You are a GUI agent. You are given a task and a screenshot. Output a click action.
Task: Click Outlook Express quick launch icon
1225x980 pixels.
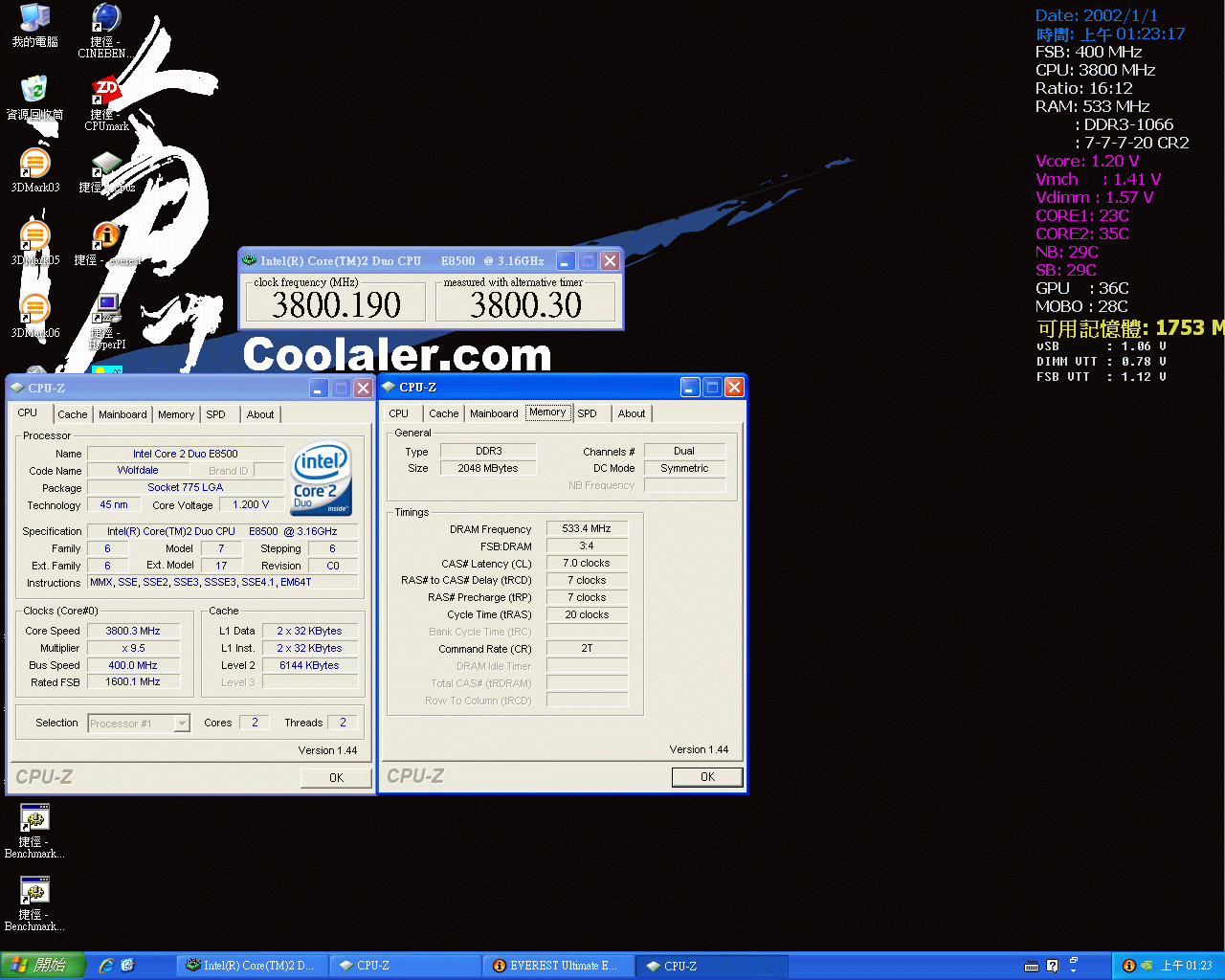tap(127, 966)
